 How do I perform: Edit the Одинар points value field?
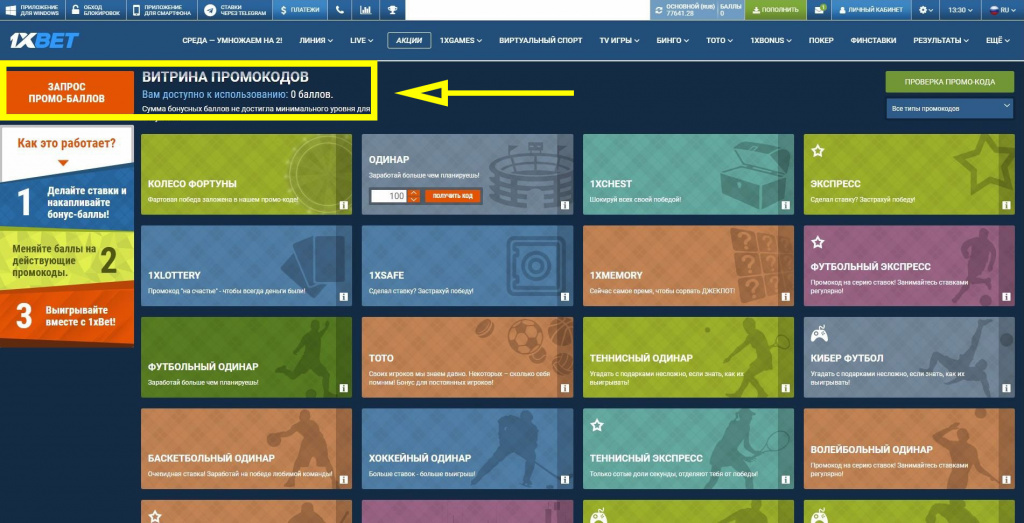(x=389, y=196)
